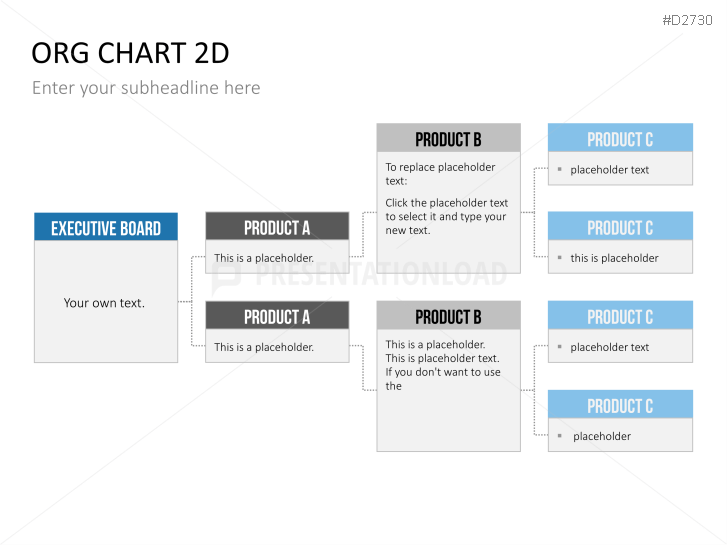Viewport: 727px width, 545px height.
Task: Click 'Your own text.' in Executive Board box
Action: coord(104,303)
